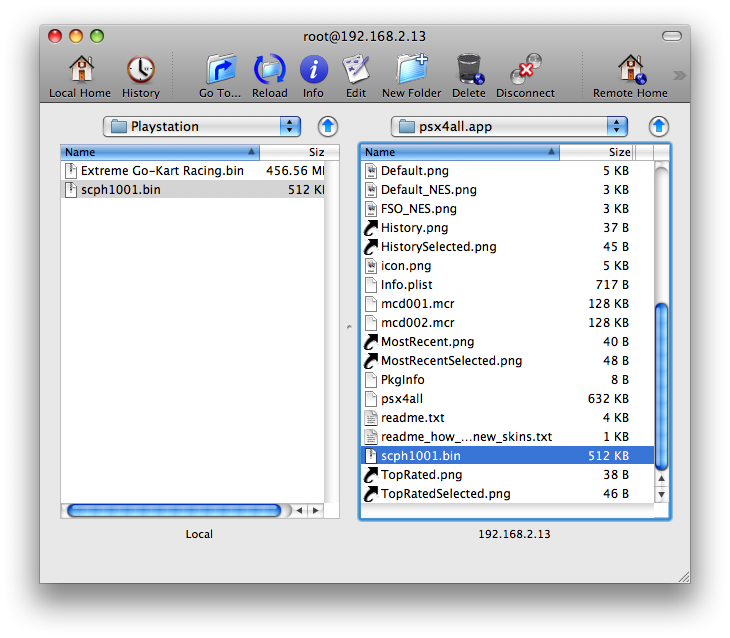Reload the current directory listing
The width and height of the screenshot is (730, 638).
[270, 70]
